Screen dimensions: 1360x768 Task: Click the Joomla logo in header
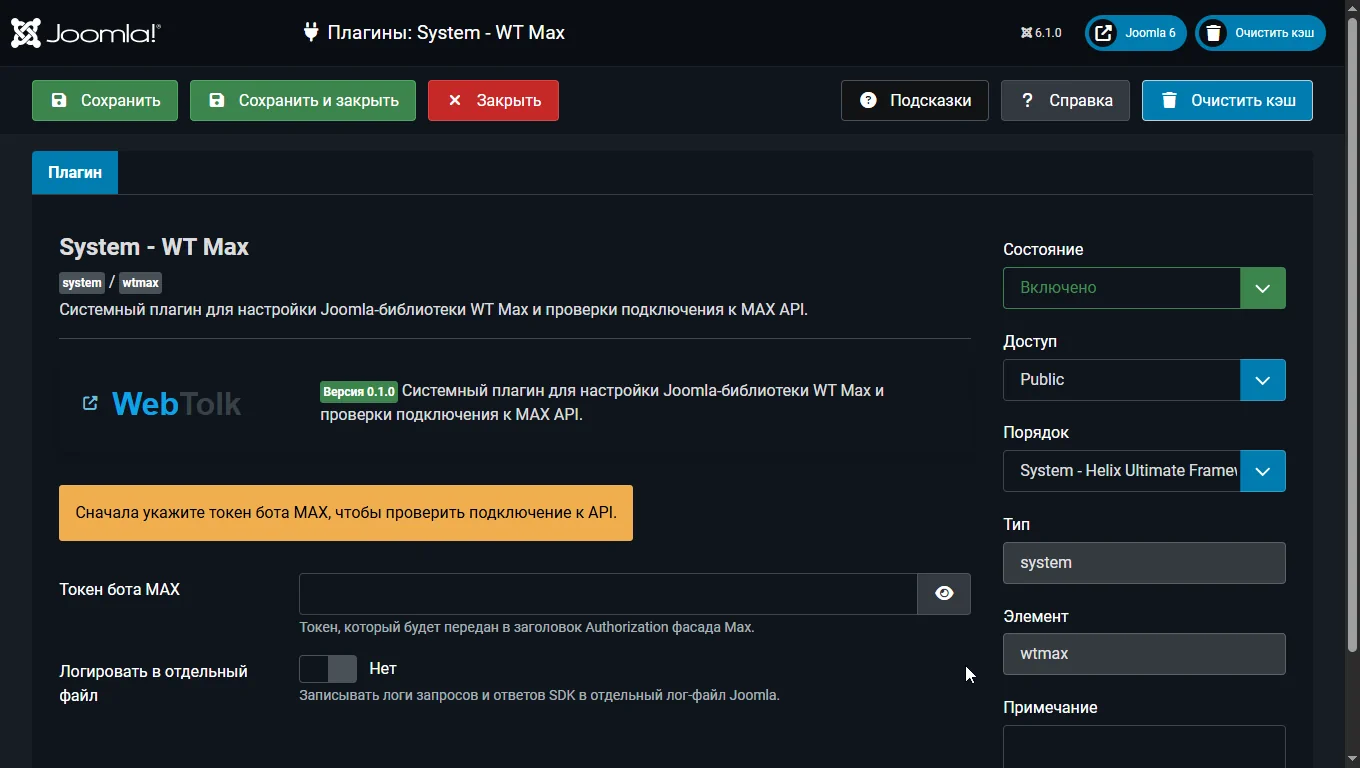[85, 33]
